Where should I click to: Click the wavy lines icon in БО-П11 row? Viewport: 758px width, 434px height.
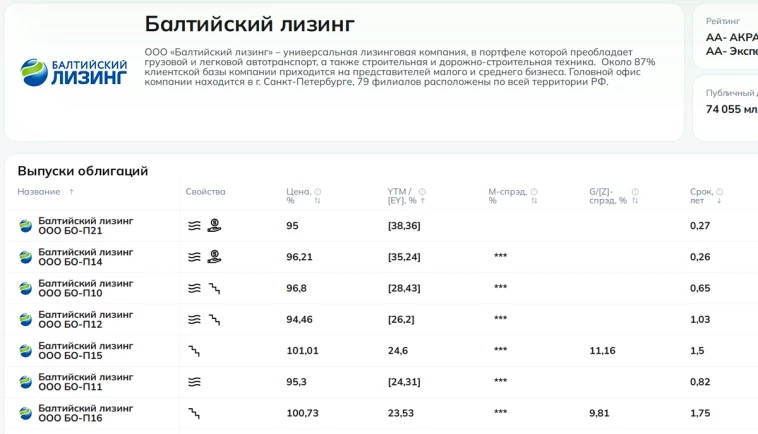pyautogui.click(x=194, y=382)
